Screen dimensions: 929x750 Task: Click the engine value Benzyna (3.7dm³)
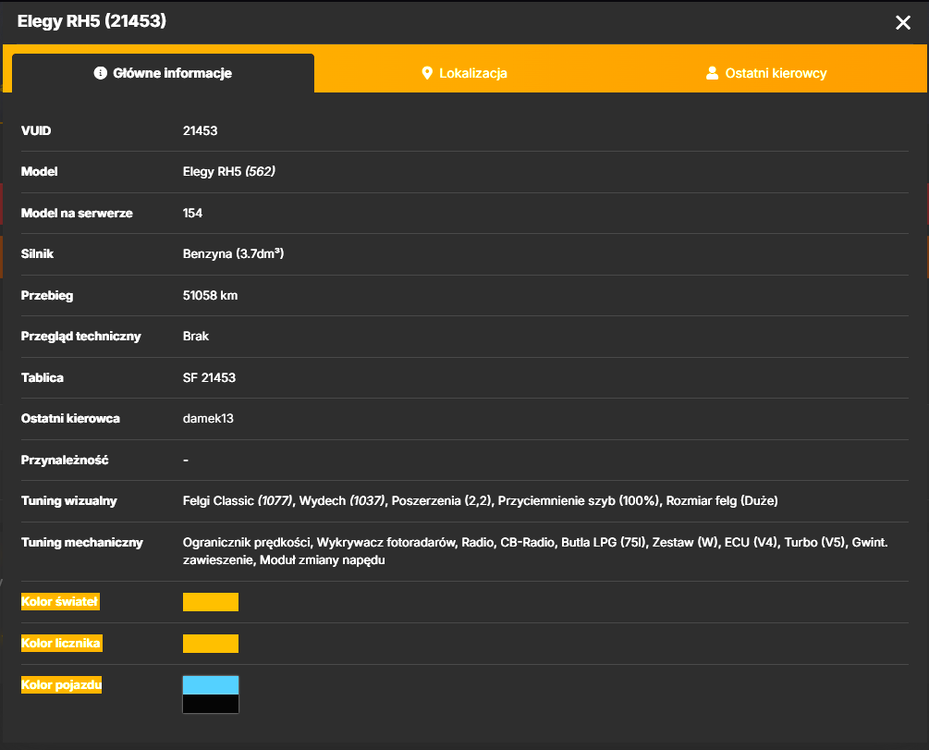233,254
